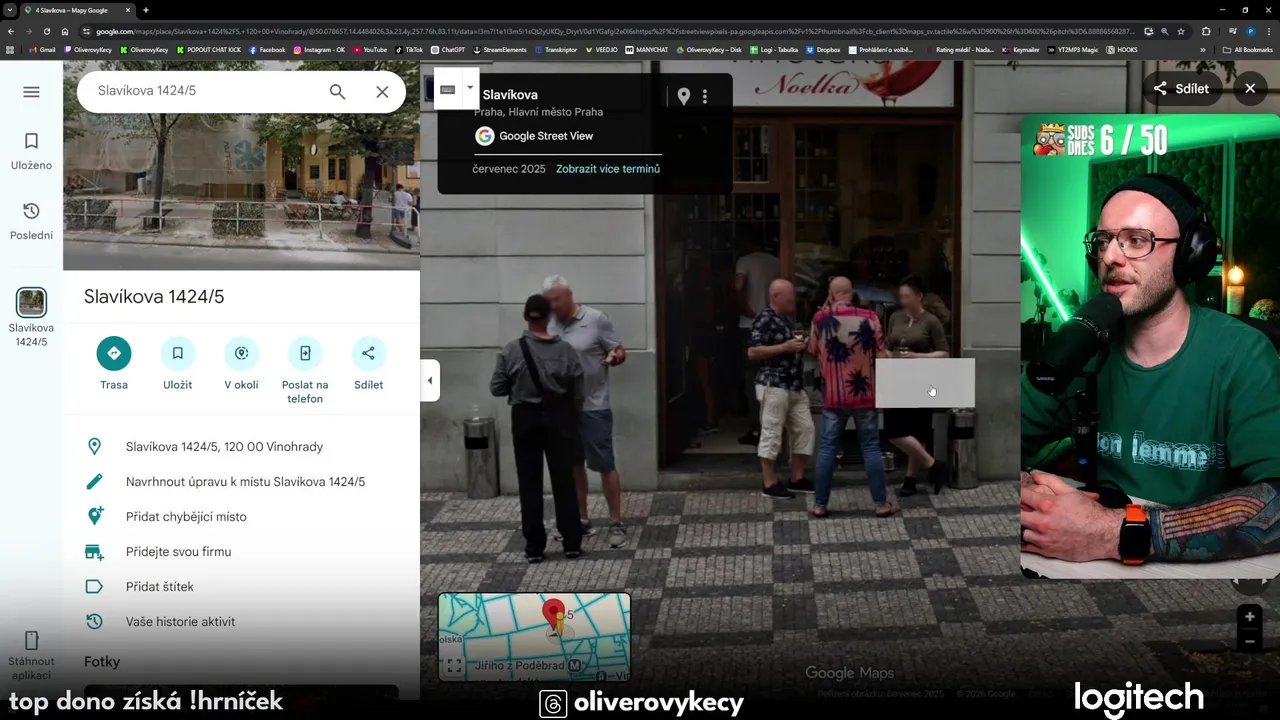Open the Poslední recent places panel
Screen dimensions: 1280x720
tap(31, 221)
